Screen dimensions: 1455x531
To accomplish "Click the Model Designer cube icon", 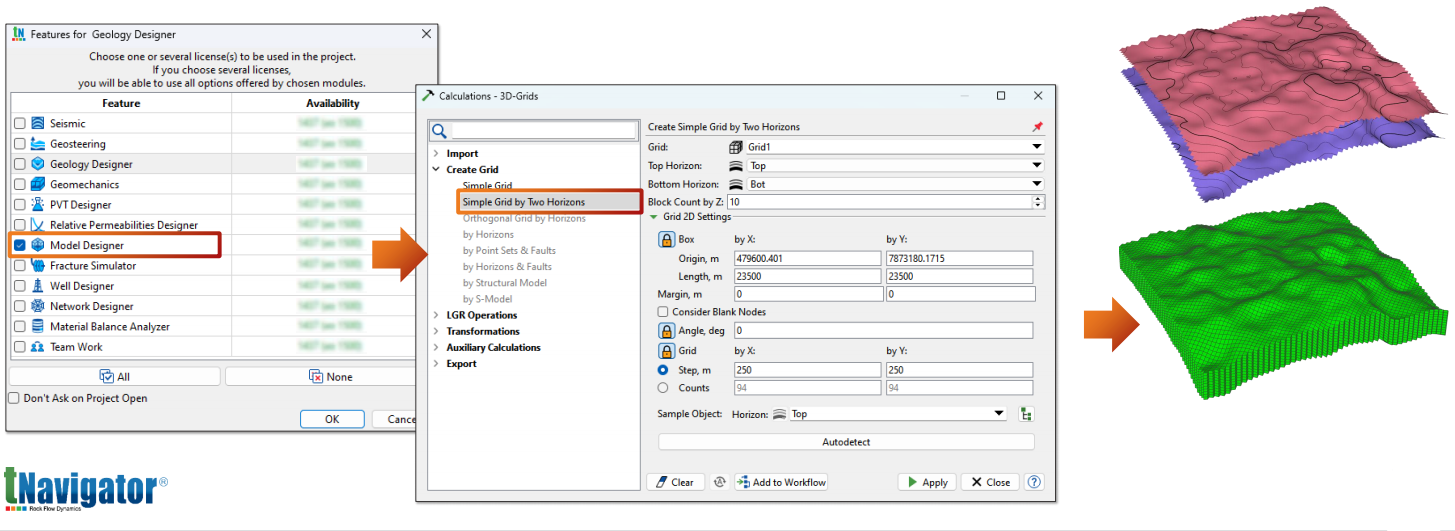I will coord(38,245).
